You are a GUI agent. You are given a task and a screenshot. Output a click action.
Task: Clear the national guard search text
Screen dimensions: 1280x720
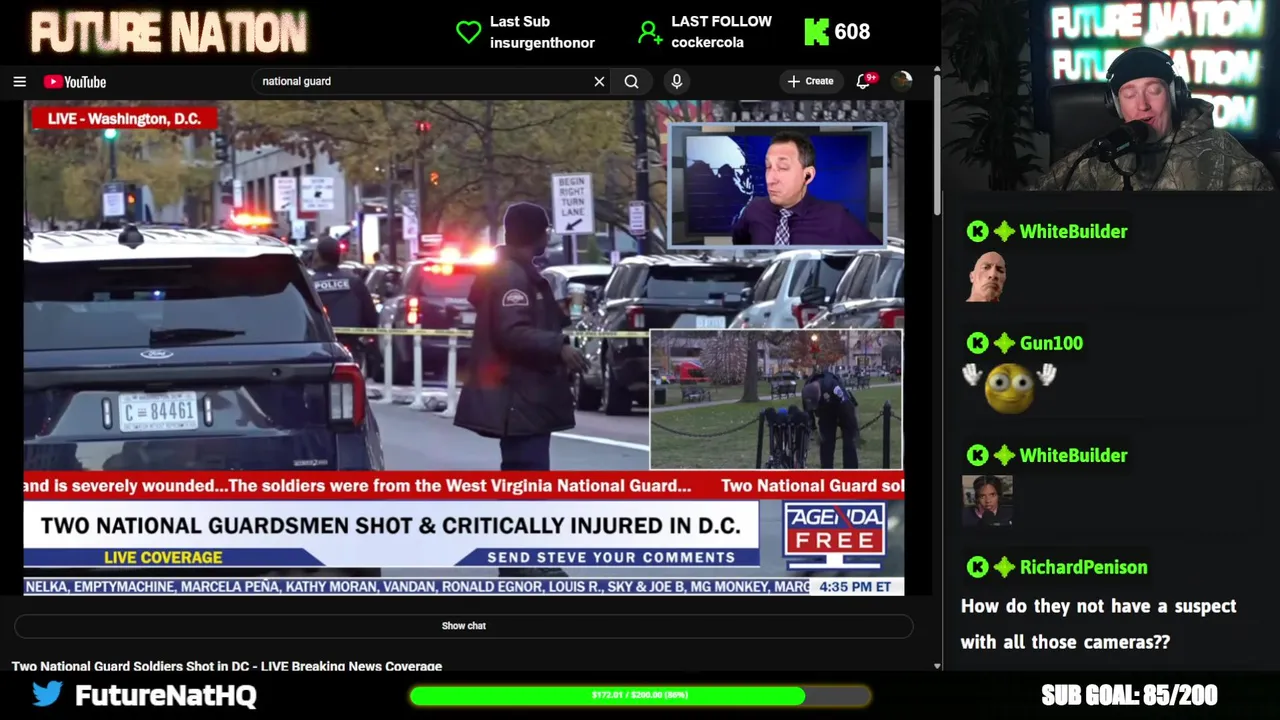[x=599, y=82]
